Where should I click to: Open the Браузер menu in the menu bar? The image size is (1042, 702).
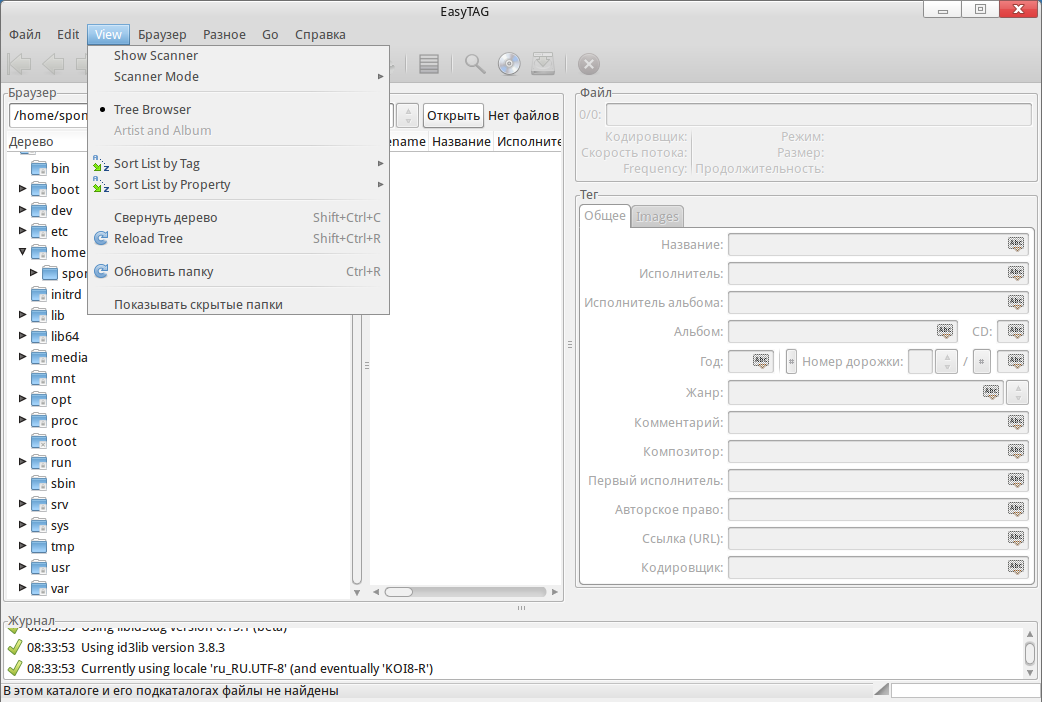[x=162, y=34]
